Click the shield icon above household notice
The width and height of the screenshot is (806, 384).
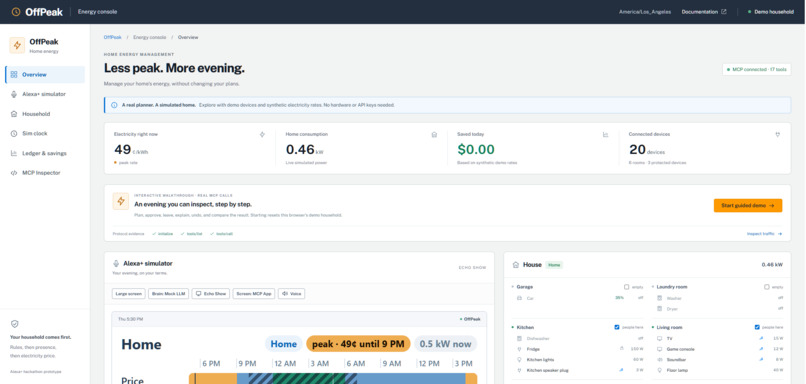click(14, 324)
